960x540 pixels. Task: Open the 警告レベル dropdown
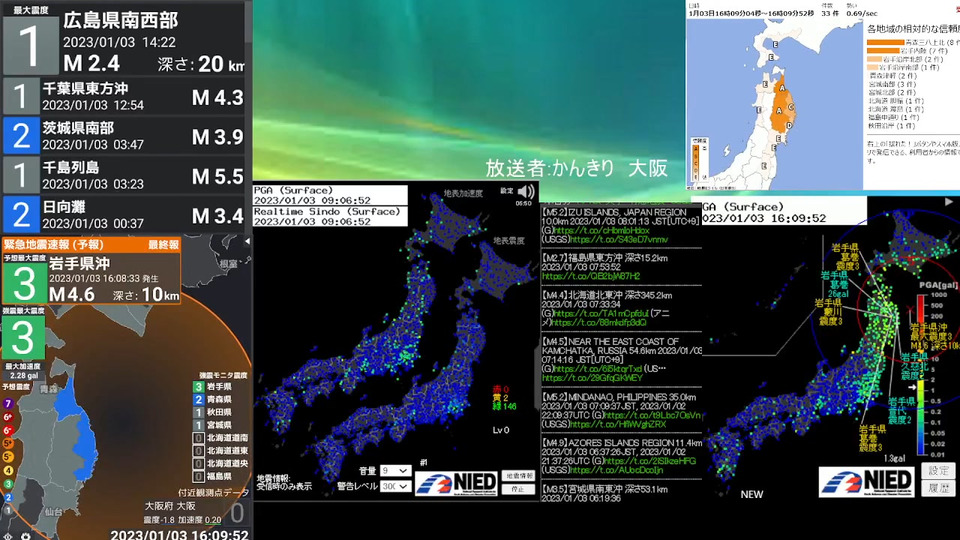coord(395,486)
